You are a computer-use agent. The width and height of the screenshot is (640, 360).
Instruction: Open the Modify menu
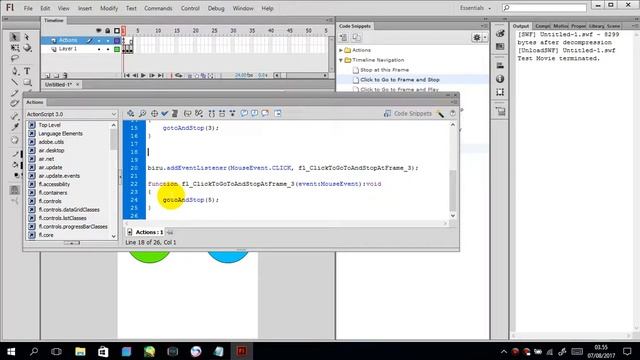[109, 8]
